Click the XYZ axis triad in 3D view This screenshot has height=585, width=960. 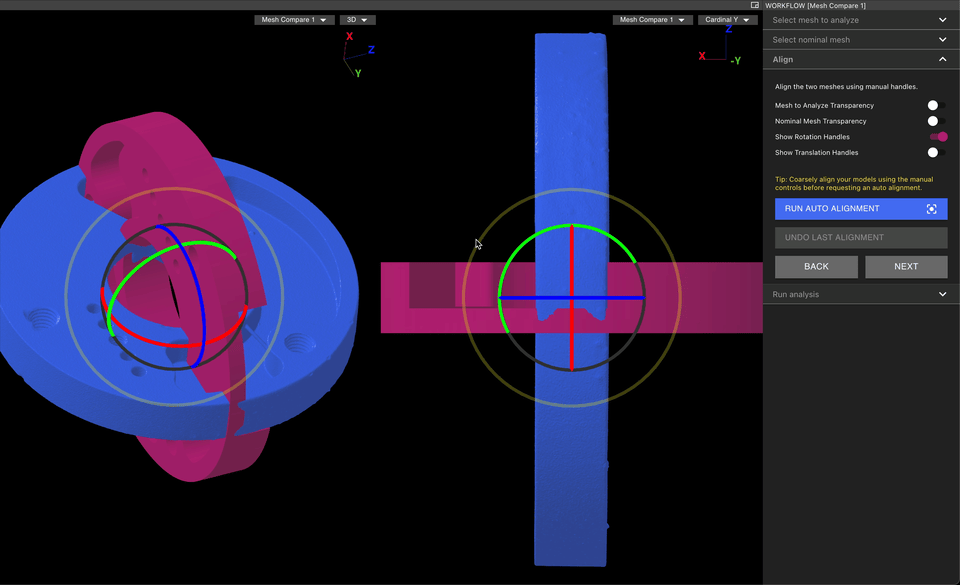coord(359,54)
